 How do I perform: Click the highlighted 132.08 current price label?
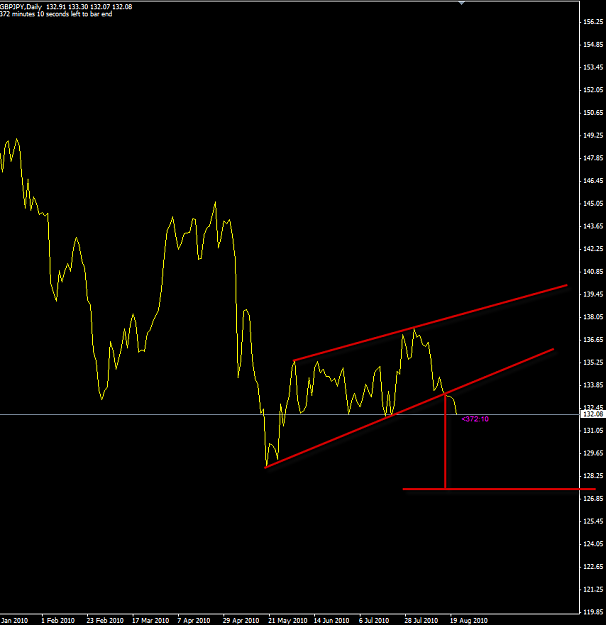pyautogui.click(x=593, y=414)
